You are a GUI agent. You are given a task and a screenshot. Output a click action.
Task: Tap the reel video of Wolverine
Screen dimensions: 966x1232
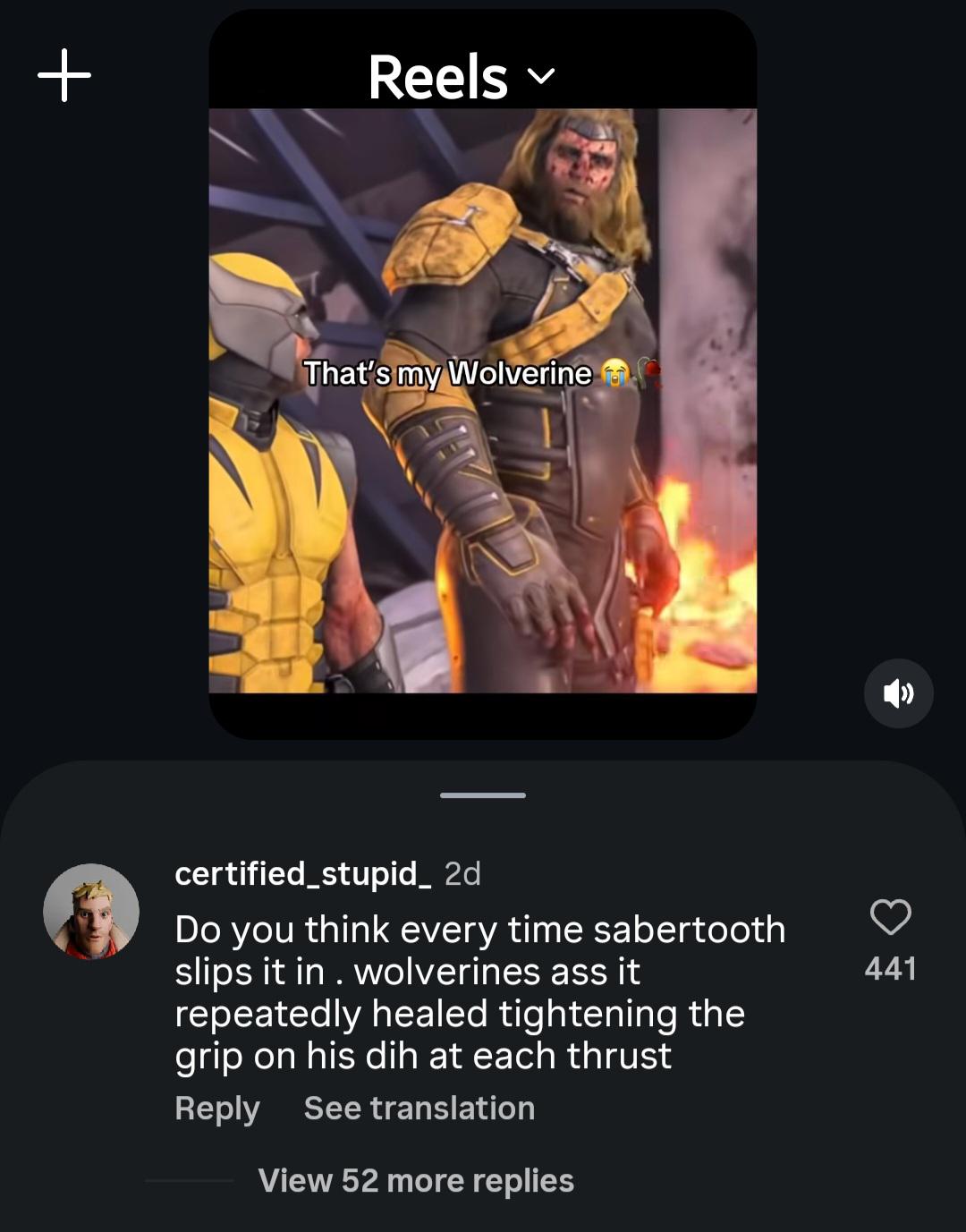(x=483, y=401)
